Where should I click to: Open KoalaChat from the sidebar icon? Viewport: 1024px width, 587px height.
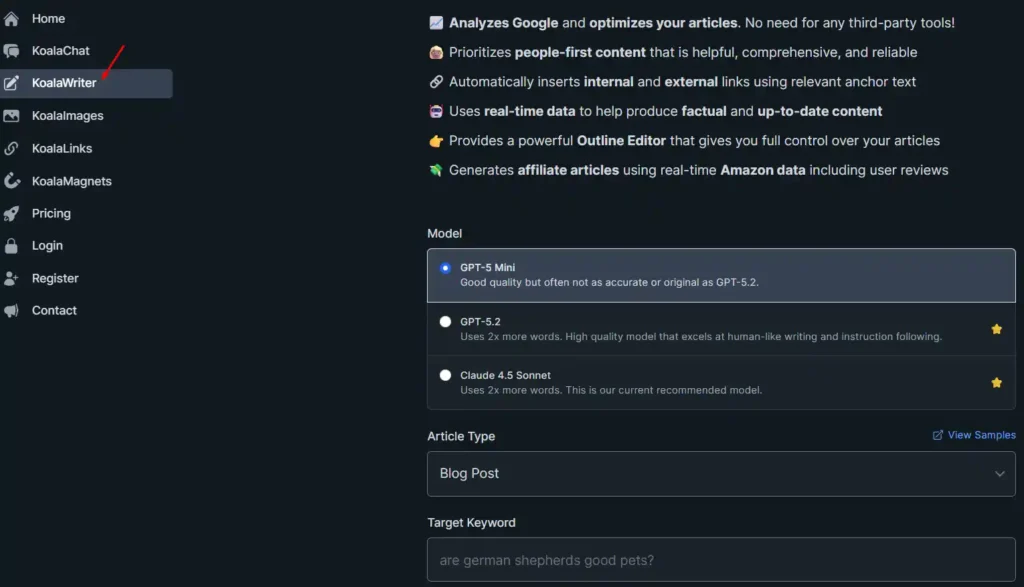pos(14,50)
